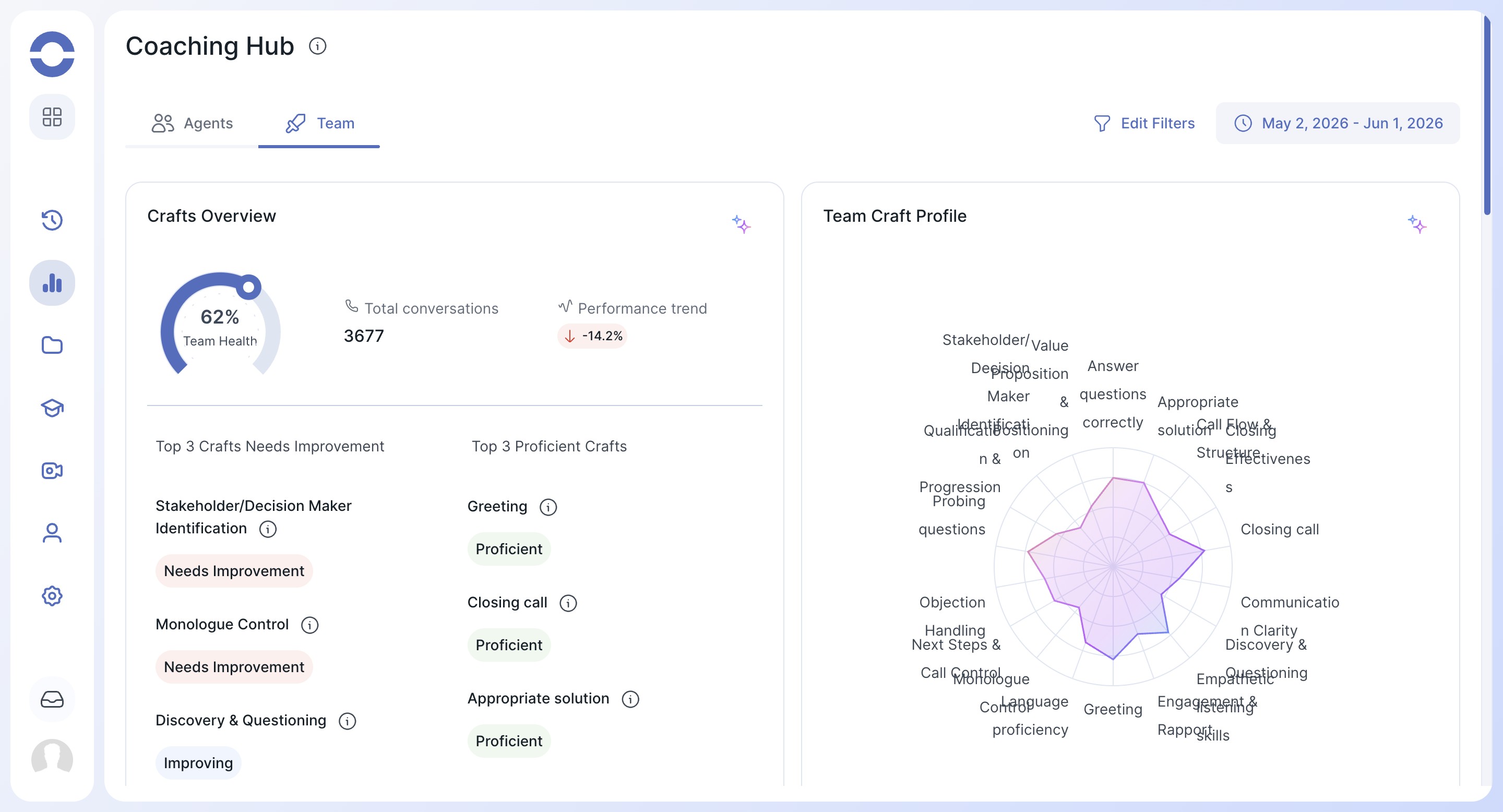1503x812 pixels.
Task: Click the AI sparkle icon in Crafts Overview
Action: [741, 224]
